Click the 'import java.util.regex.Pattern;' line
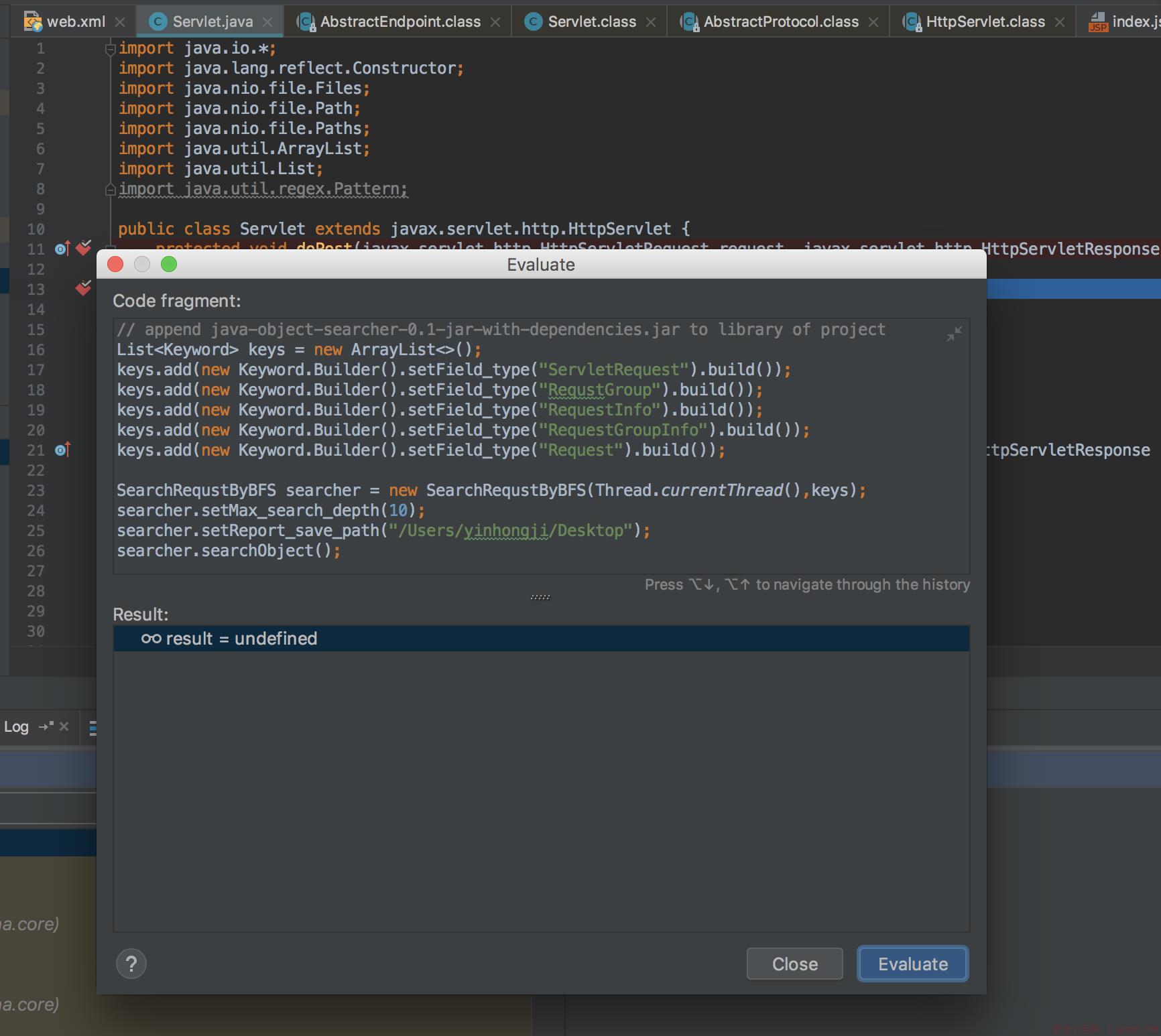Image resolution: width=1161 pixels, height=1036 pixels. [x=263, y=189]
